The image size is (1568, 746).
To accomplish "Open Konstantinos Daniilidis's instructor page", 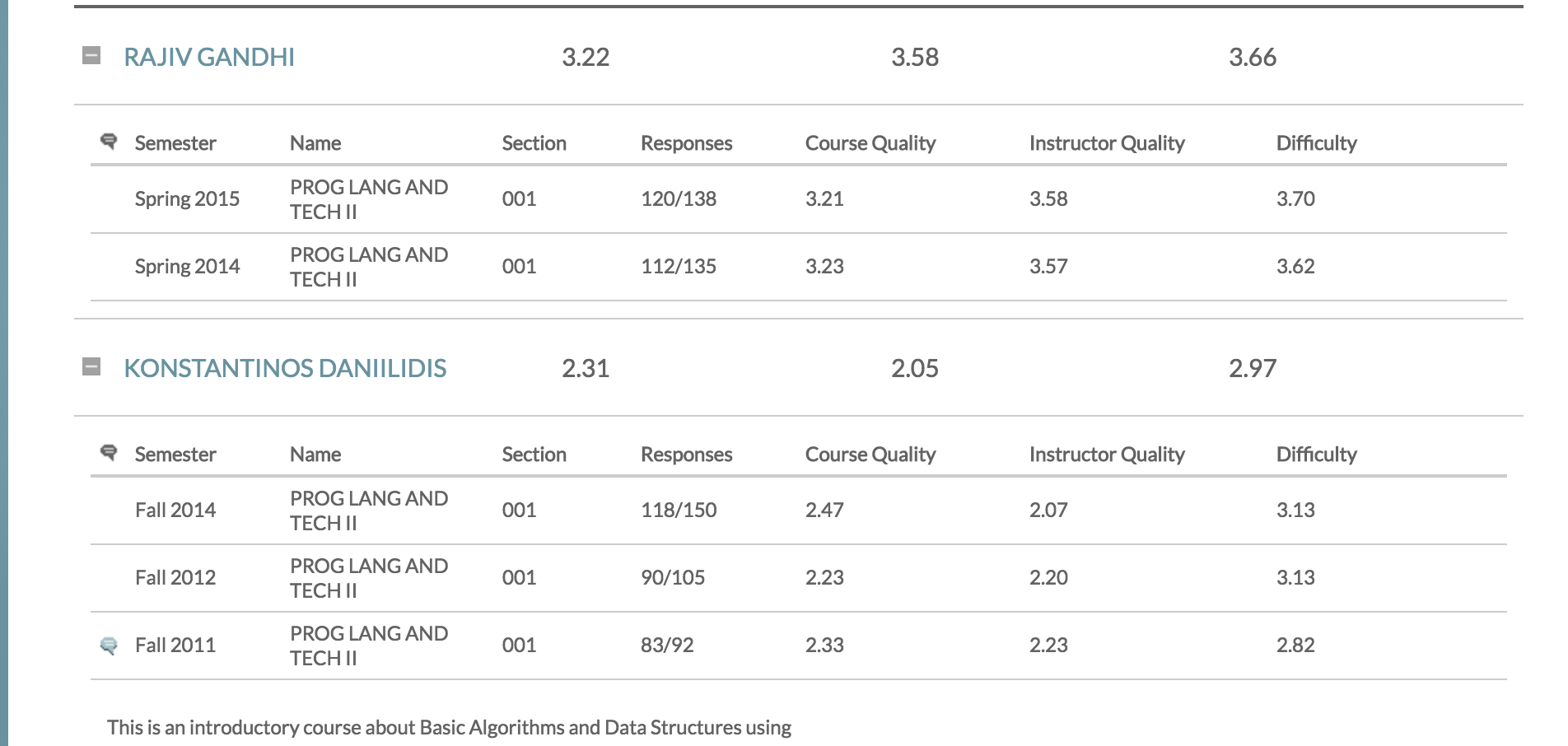I will click(x=285, y=369).
